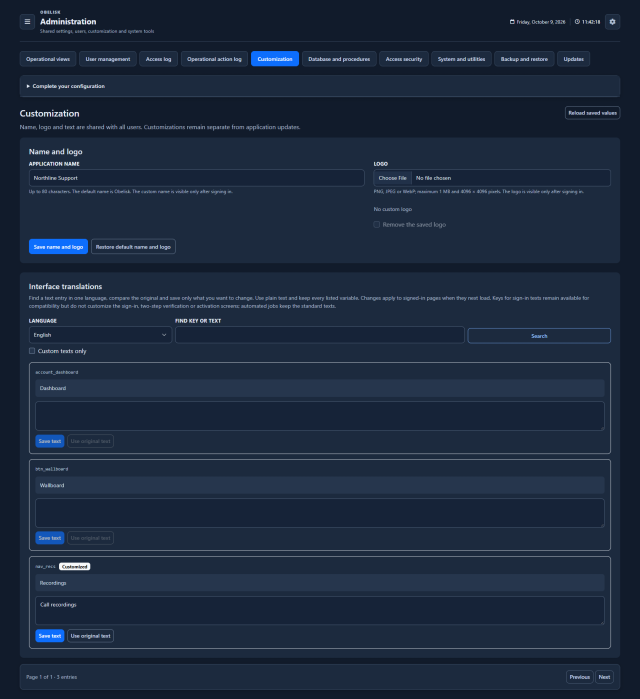
Task: Click Restore default name and logo
Action: coord(133,247)
